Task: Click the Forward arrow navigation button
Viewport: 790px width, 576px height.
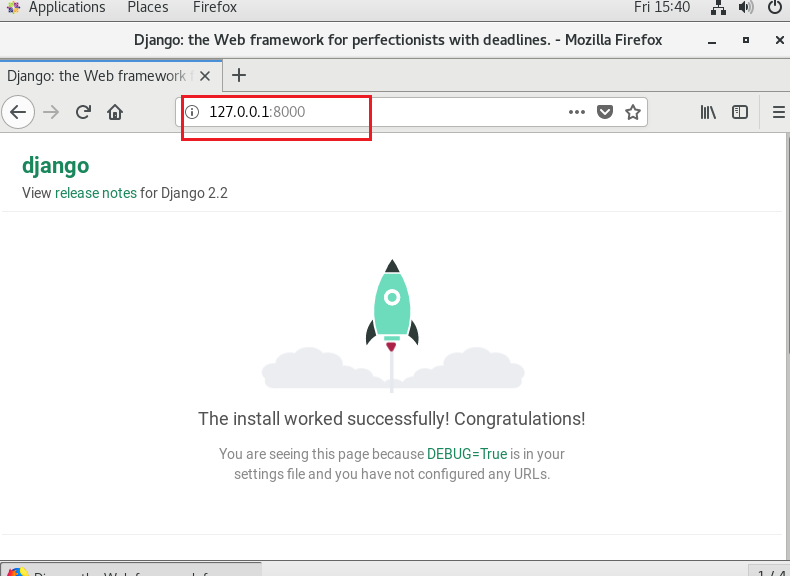Action: pos(51,112)
